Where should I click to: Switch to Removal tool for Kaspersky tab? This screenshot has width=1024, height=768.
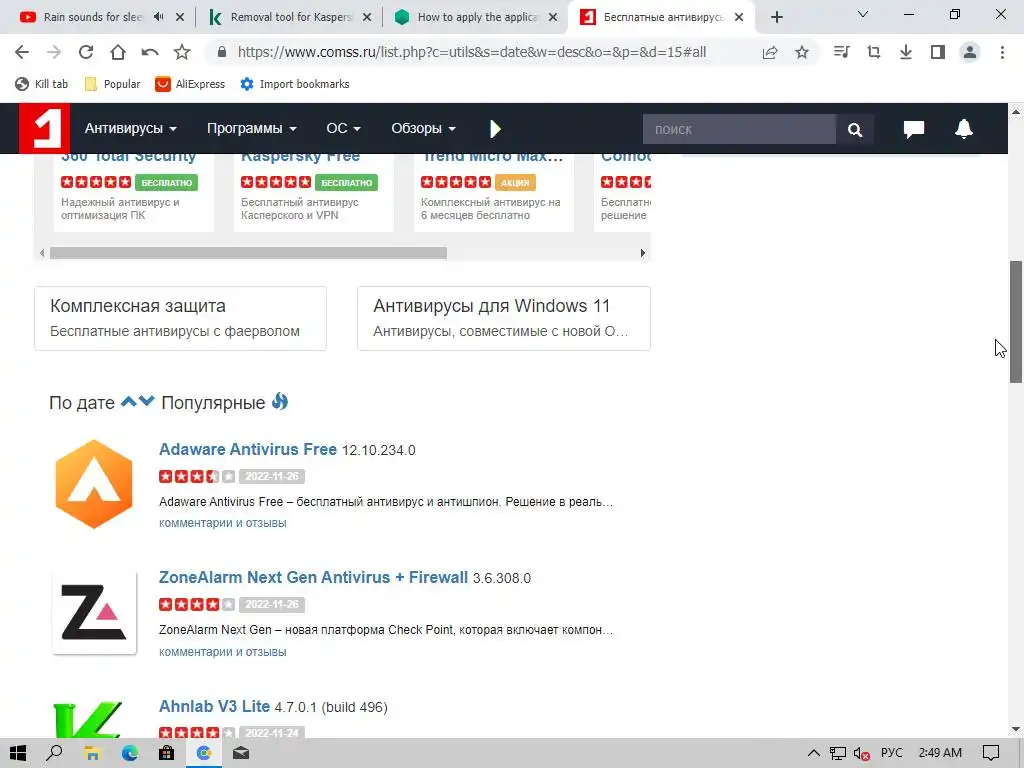pyautogui.click(x=290, y=17)
